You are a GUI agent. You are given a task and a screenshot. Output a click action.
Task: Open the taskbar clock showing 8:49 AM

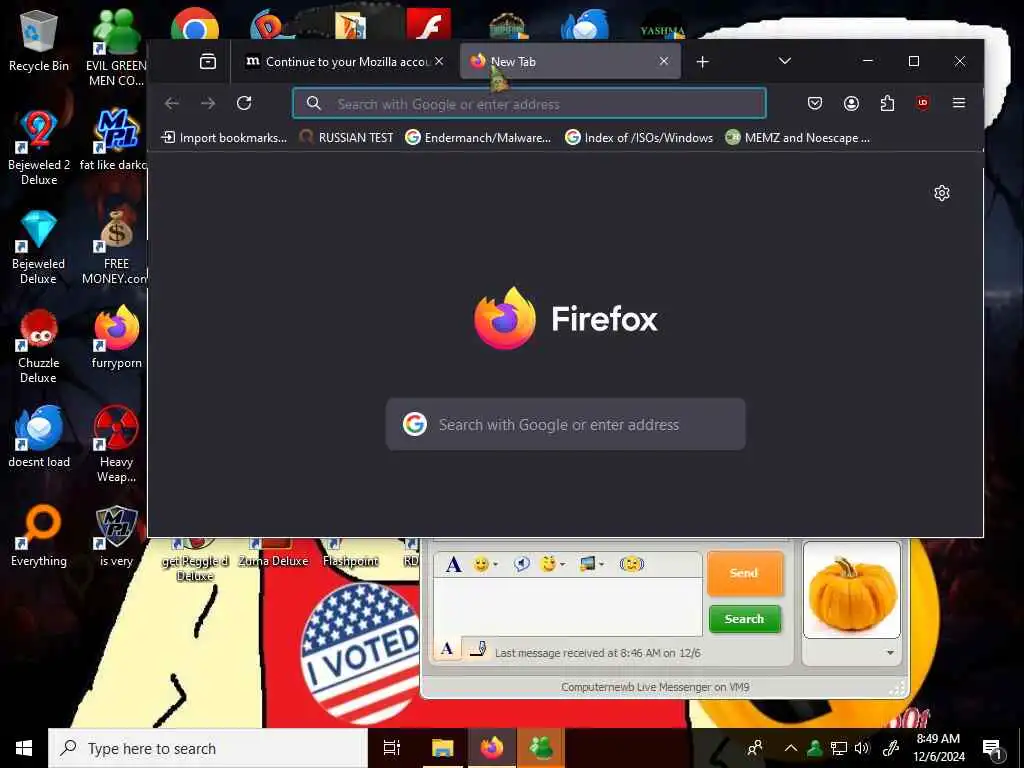(x=938, y=748)
